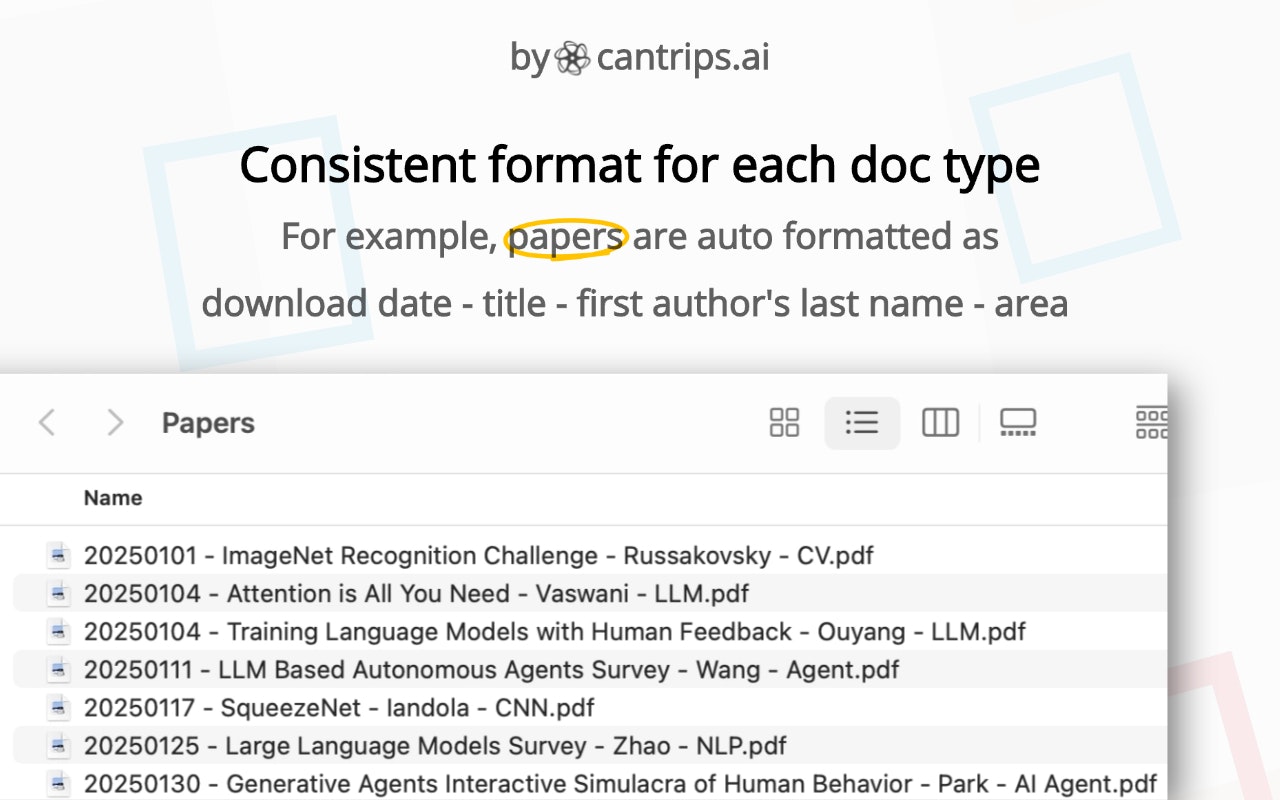Viewport: 1280px width, 800px height.
Task: Click the PDF icon for Attention is All You Need
Action: tap(59, 593)
